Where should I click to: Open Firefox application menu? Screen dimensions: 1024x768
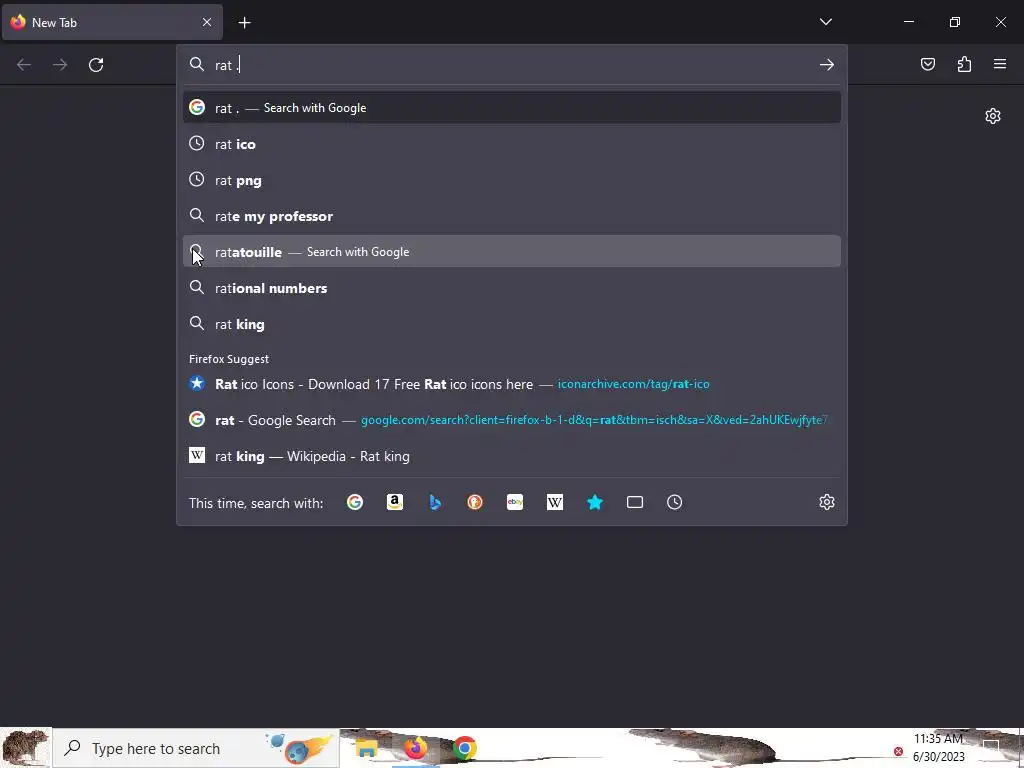[x=1000, y=64]
